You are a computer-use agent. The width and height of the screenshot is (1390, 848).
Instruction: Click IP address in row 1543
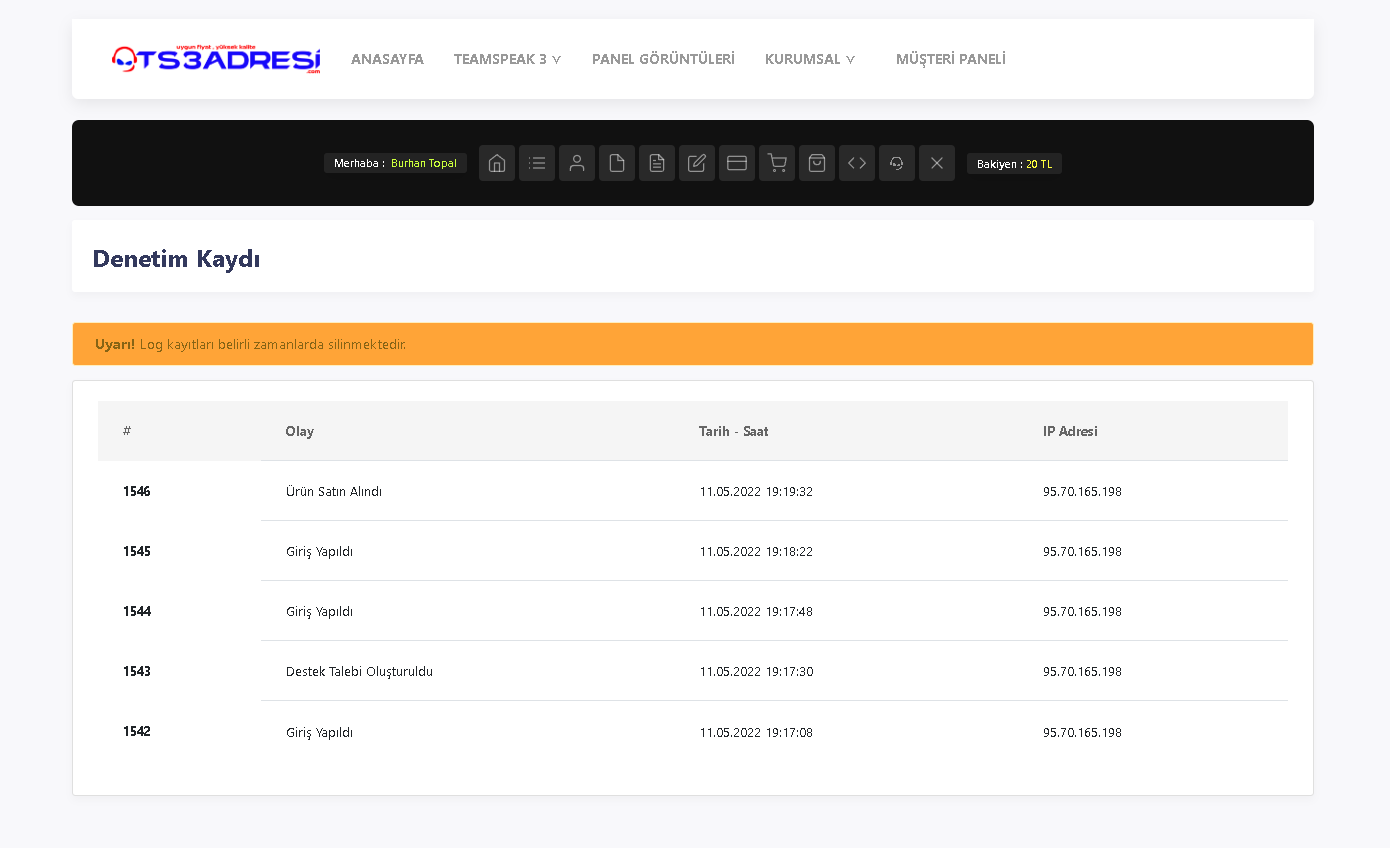(x=1082, y=671)
